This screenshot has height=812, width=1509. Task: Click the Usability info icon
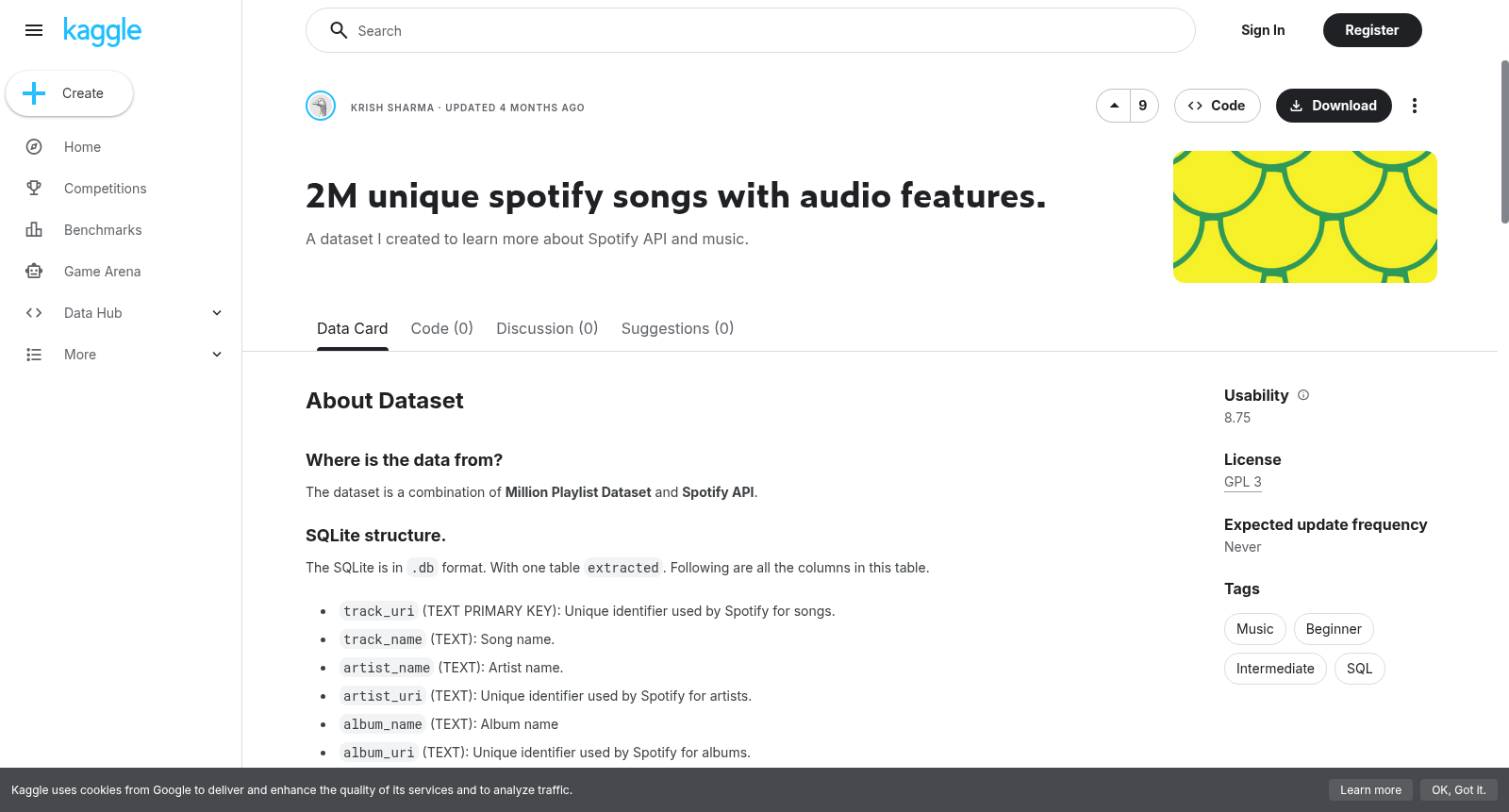pyautogui.click(x=1303, y=395)
